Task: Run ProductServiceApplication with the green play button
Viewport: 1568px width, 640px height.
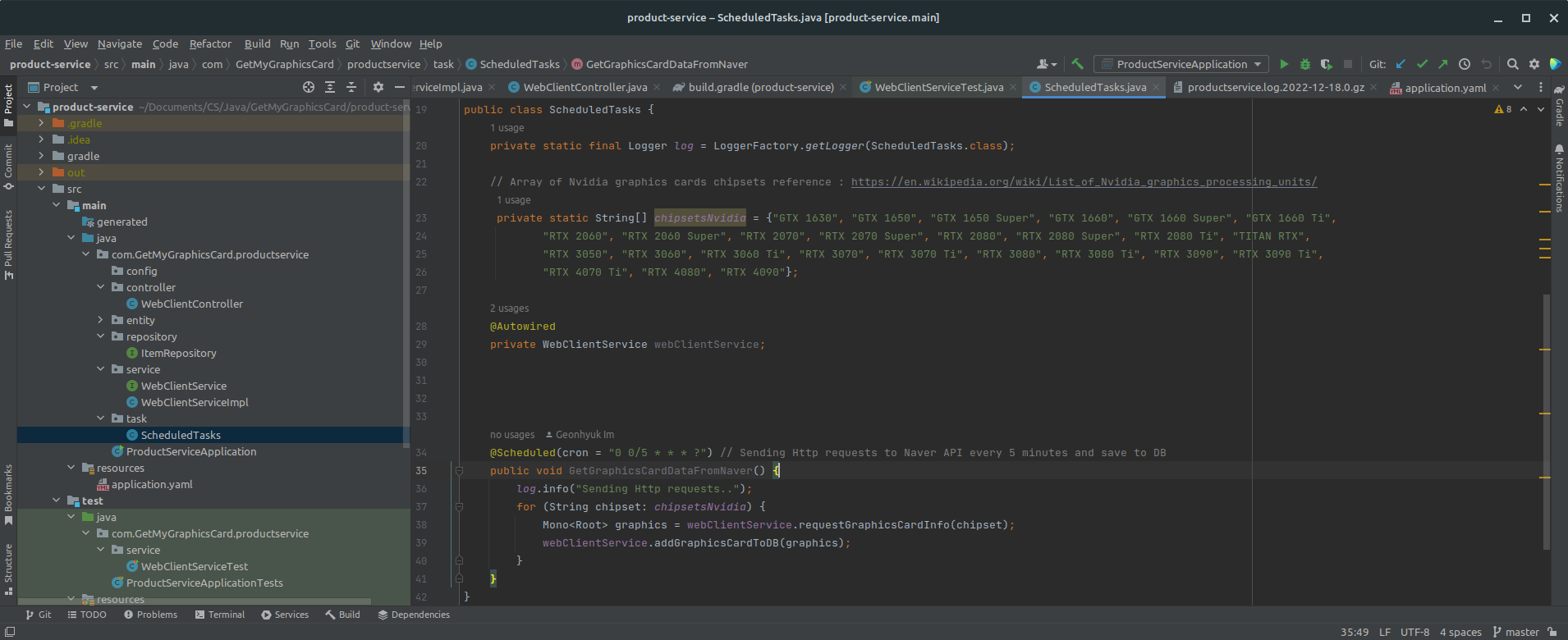Action: 1284,64
